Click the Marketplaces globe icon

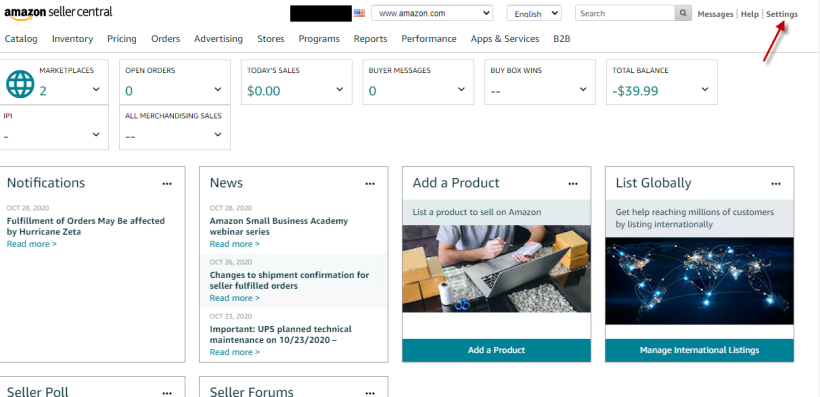[x=20, y=84]
